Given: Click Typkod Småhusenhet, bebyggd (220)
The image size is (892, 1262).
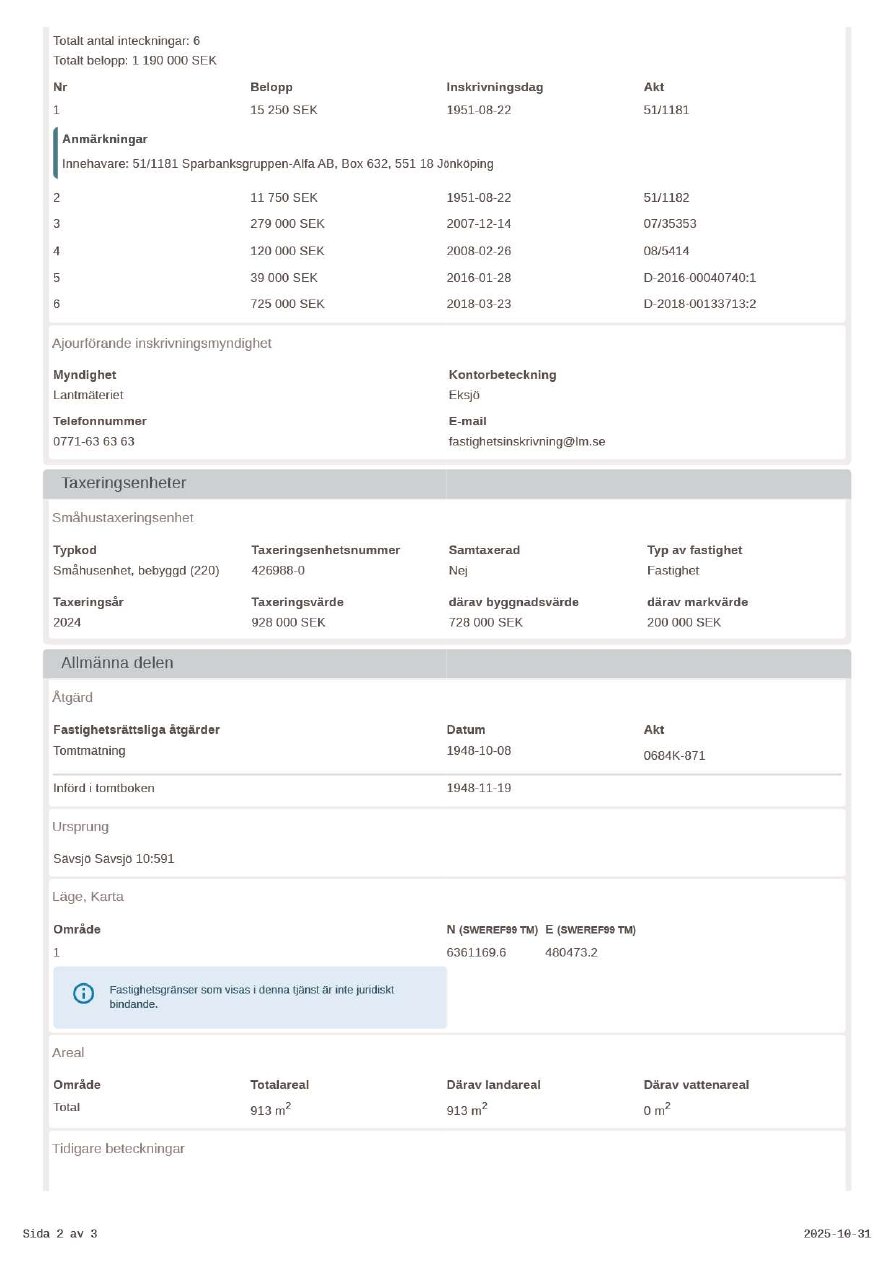Looking at the screenshot, I should click(136, 571).
